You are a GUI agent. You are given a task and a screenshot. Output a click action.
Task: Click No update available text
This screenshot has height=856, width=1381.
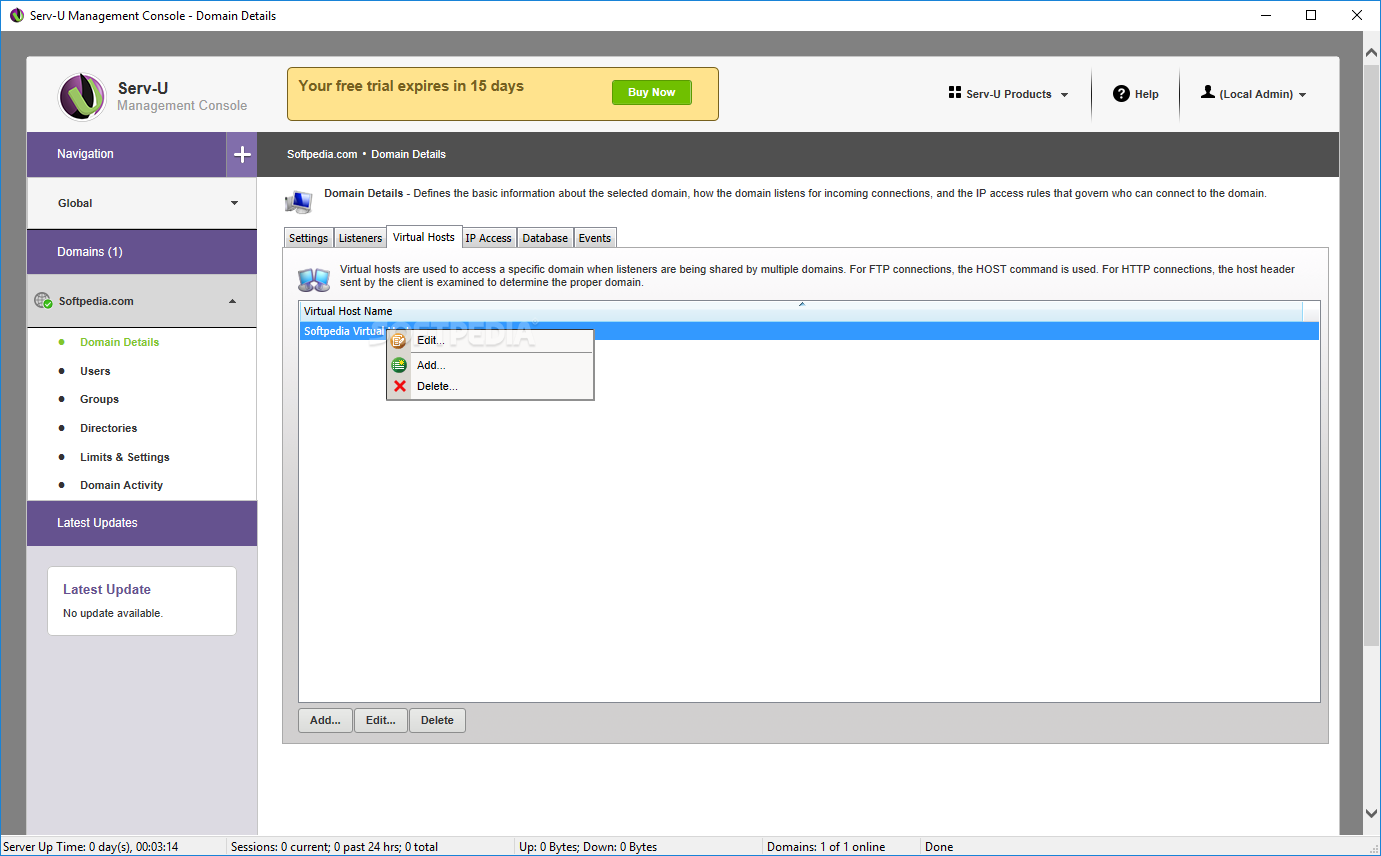(113, 613)
